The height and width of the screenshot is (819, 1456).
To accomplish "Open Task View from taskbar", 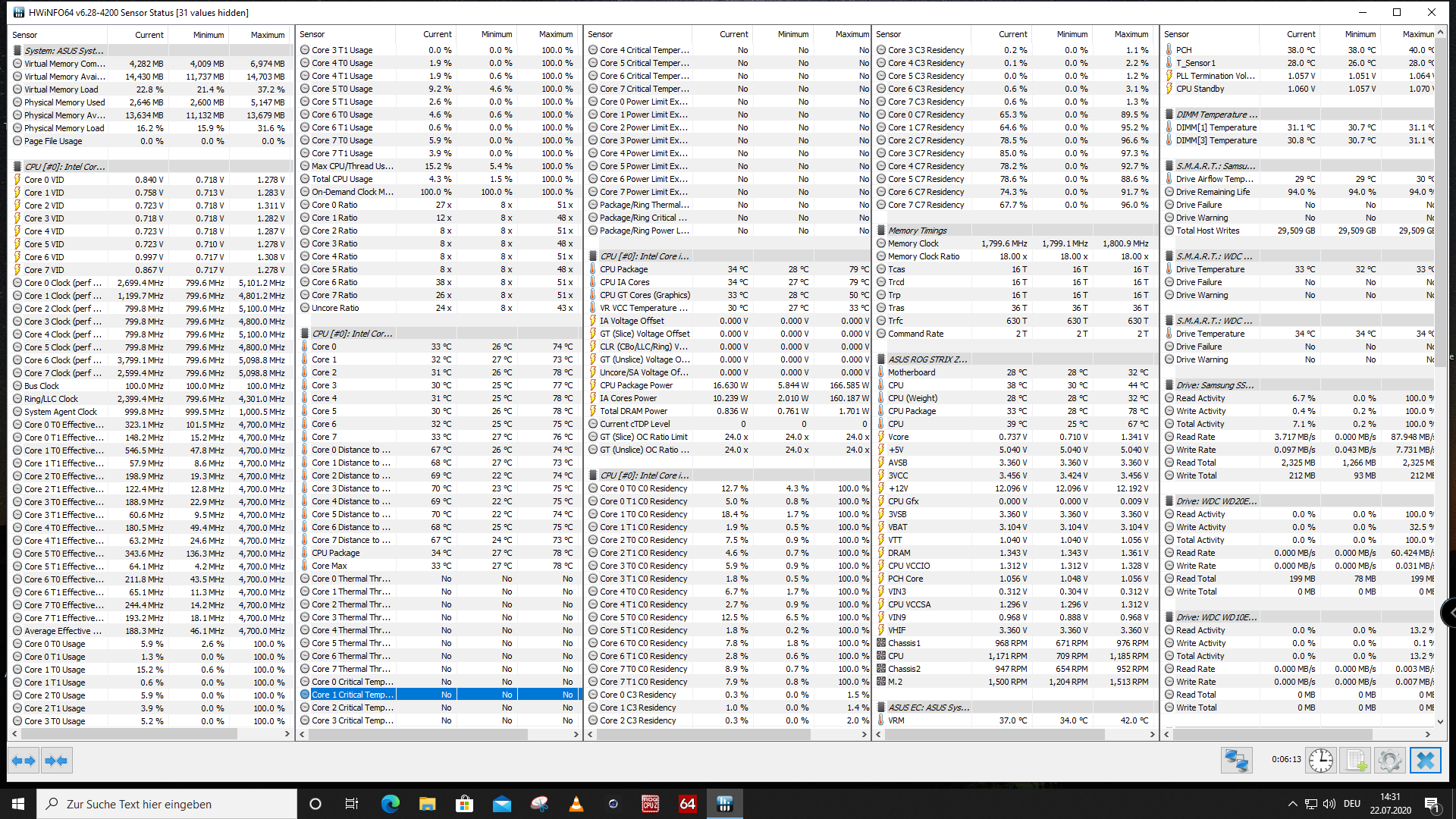I will click(x=352, y=804).
